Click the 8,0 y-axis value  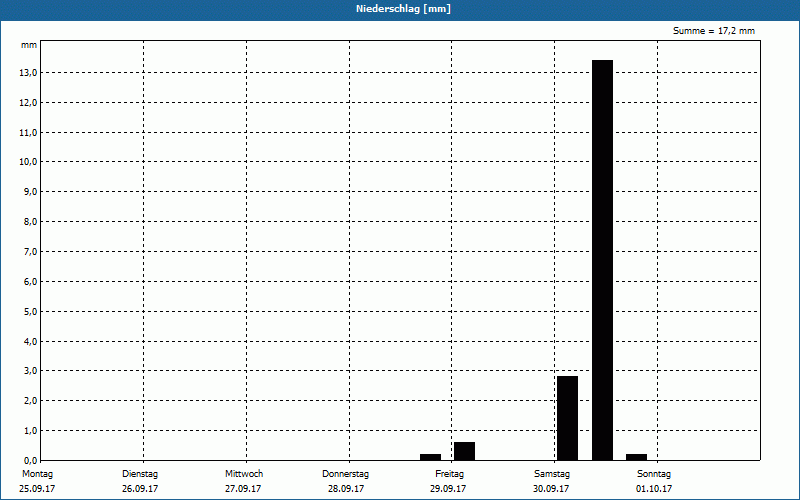[x=30, y=222]
